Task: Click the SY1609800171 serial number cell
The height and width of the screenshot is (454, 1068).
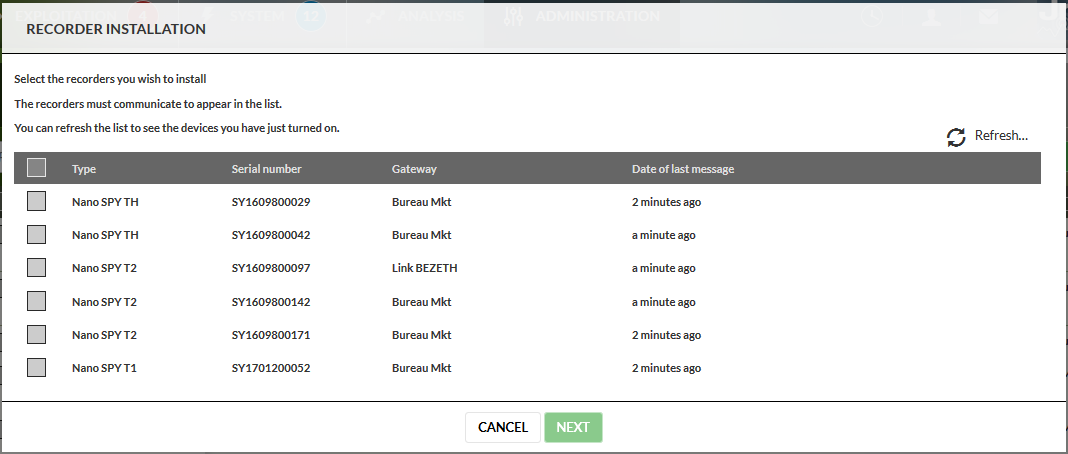Action: pyautogui.click(x=270, y=335)
